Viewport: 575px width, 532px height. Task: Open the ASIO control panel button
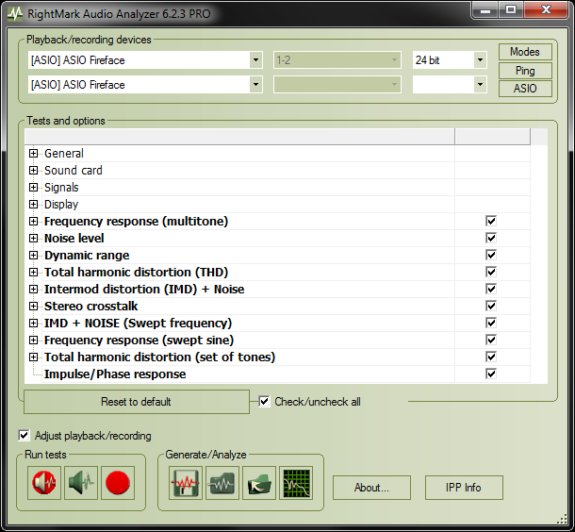click(525, 88)
